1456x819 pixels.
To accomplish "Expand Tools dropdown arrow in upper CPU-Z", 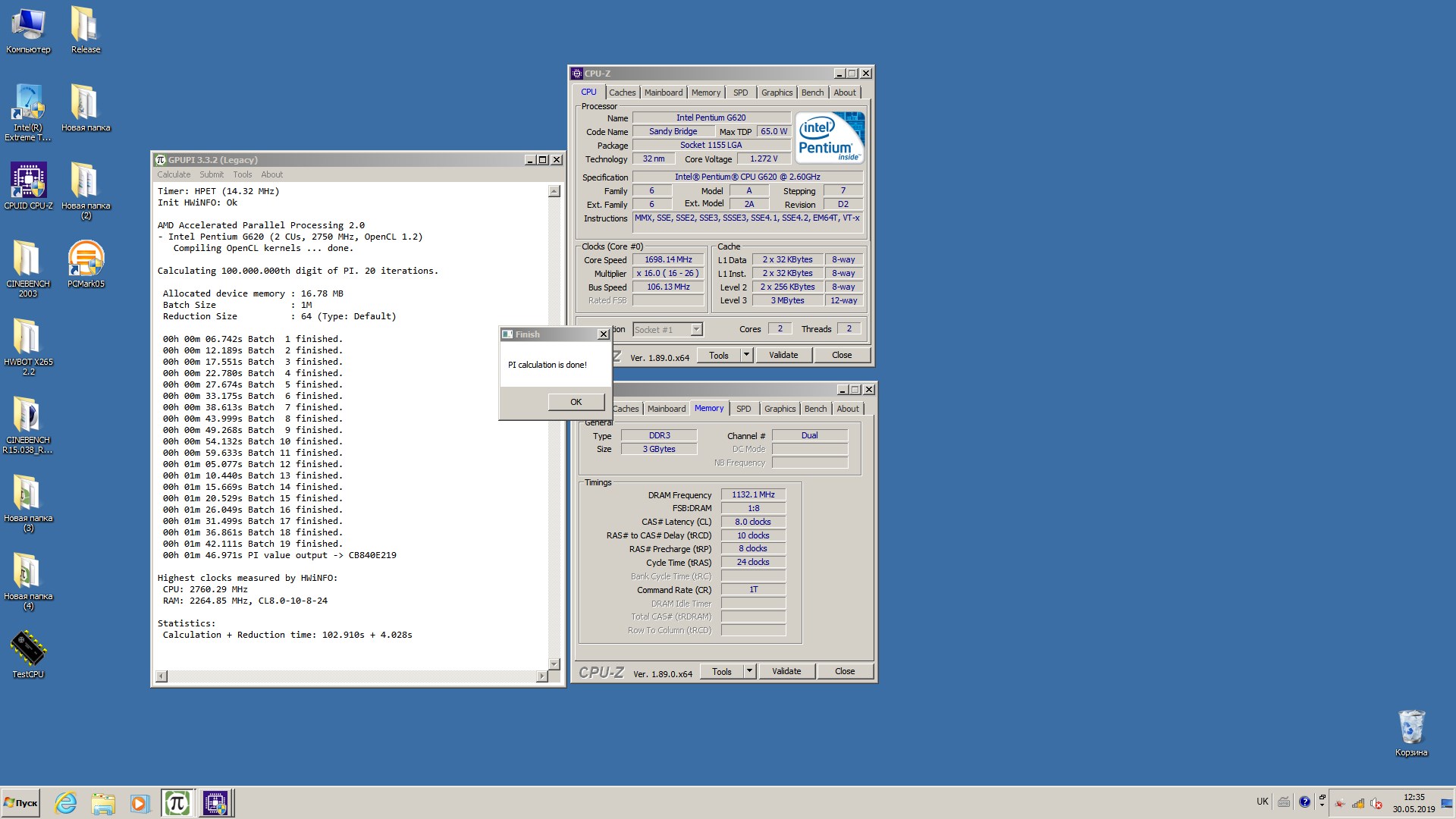I will 746,355.
